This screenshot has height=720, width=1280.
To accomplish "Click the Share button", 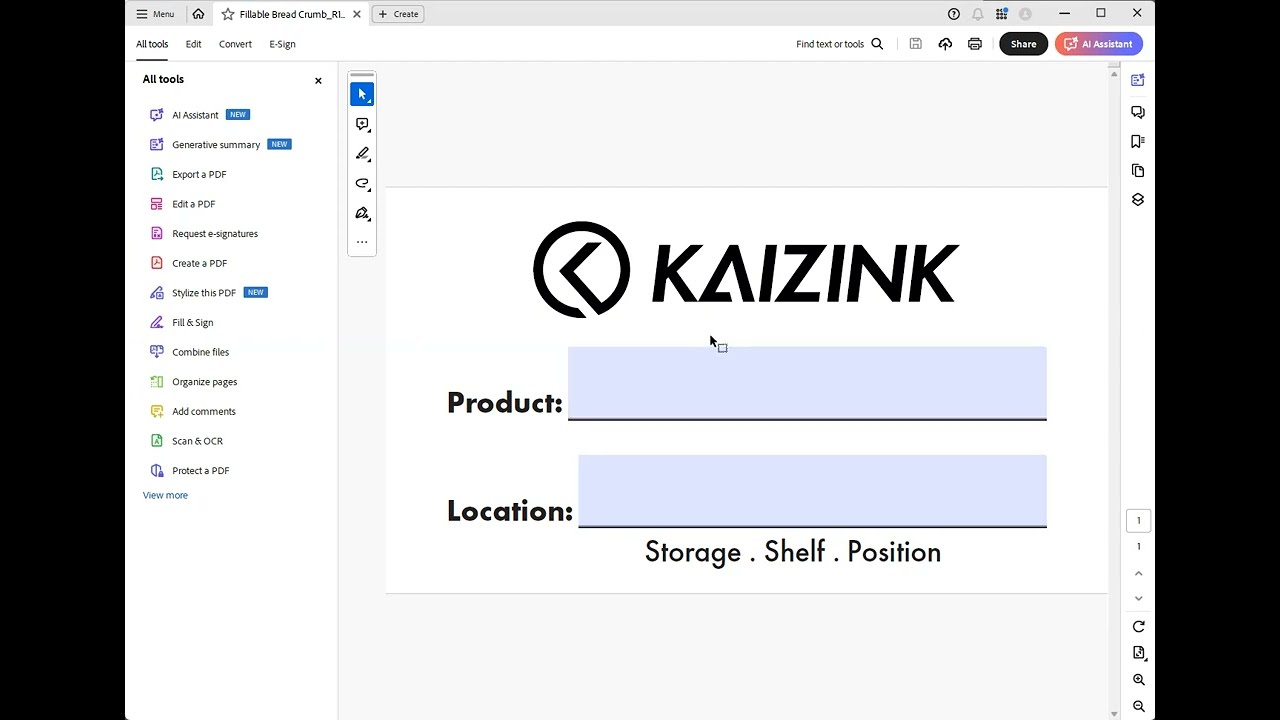I will pos(1023,44).
